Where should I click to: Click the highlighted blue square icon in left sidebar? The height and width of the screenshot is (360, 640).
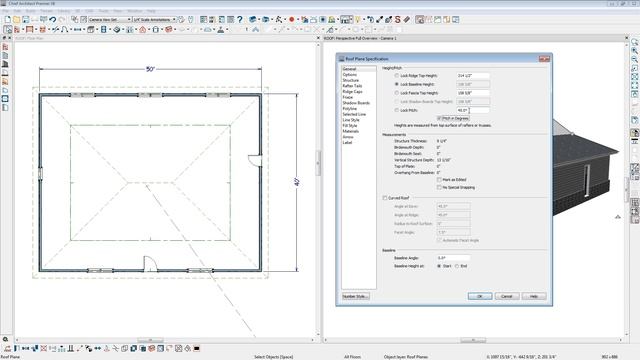(5, 99)
